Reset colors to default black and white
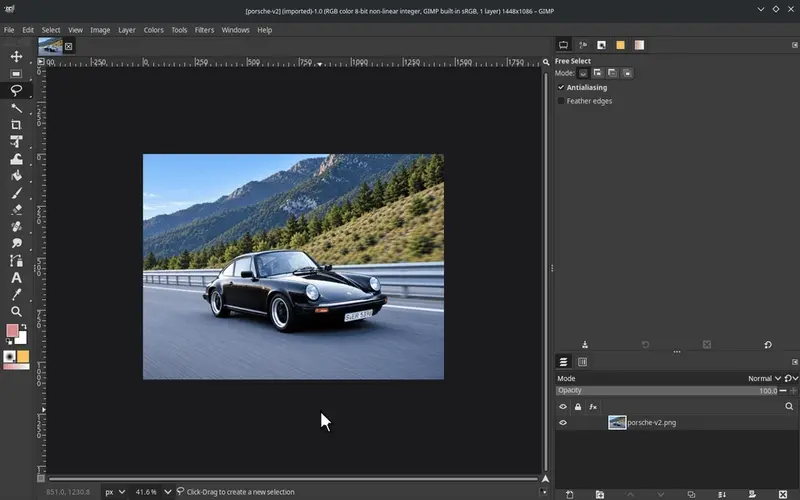Viewport: 800px width, 500px height. 9,341
